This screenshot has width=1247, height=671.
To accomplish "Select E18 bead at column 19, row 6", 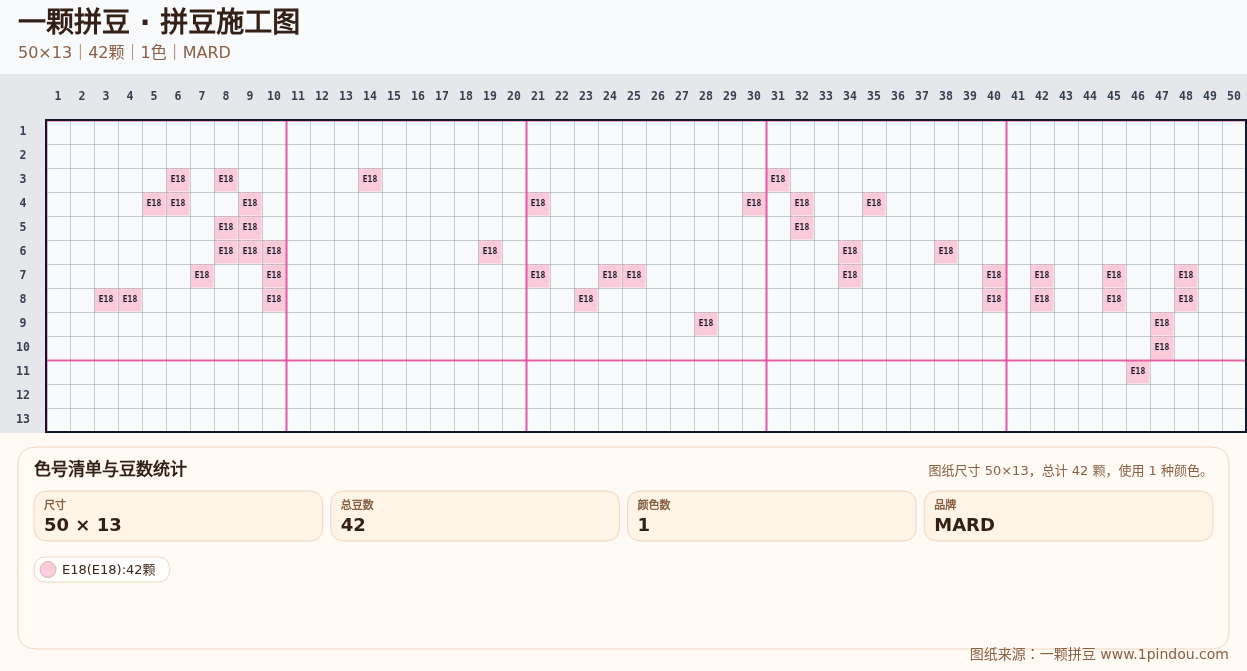I will (x=490, y=252).
